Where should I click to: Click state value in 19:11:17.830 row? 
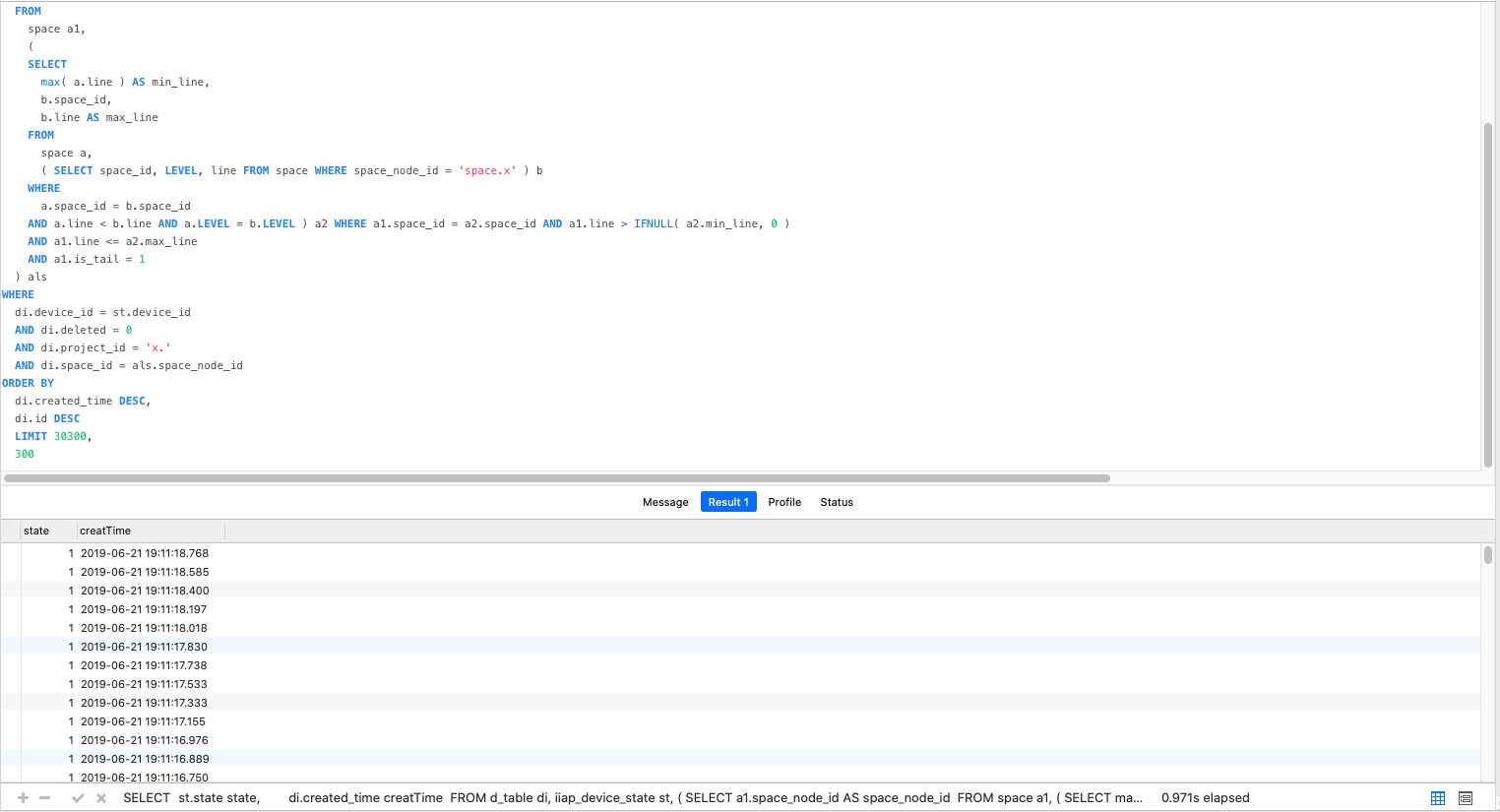(x=71, y=647)
